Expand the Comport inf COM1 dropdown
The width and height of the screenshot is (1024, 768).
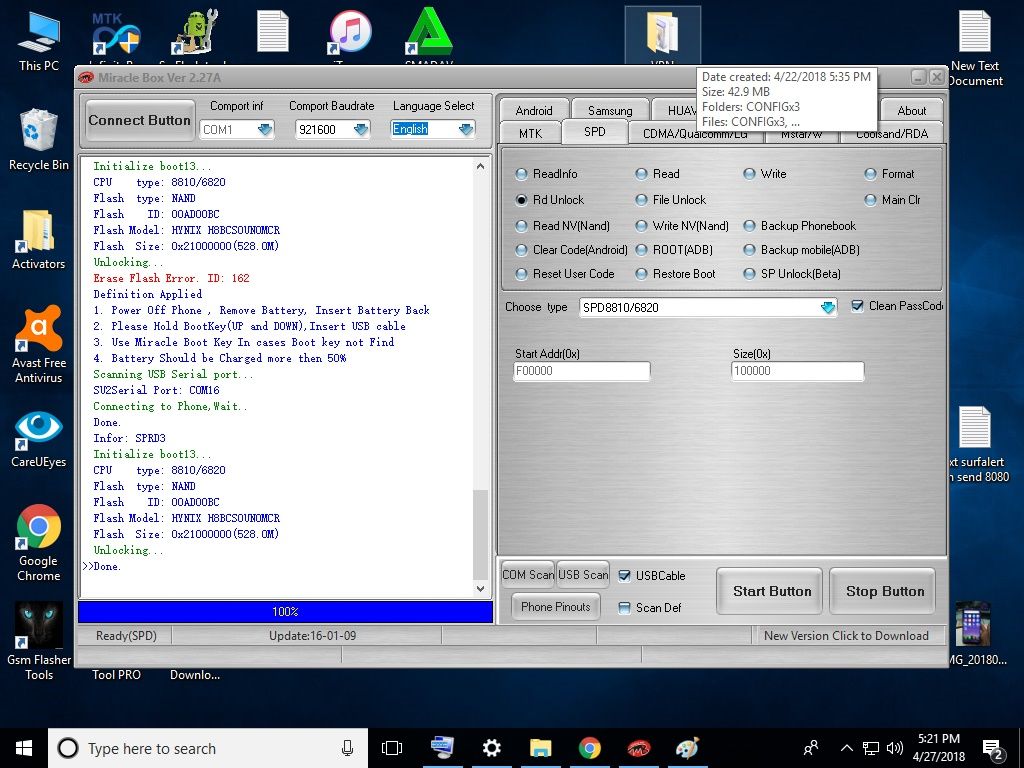click(264, 129)
